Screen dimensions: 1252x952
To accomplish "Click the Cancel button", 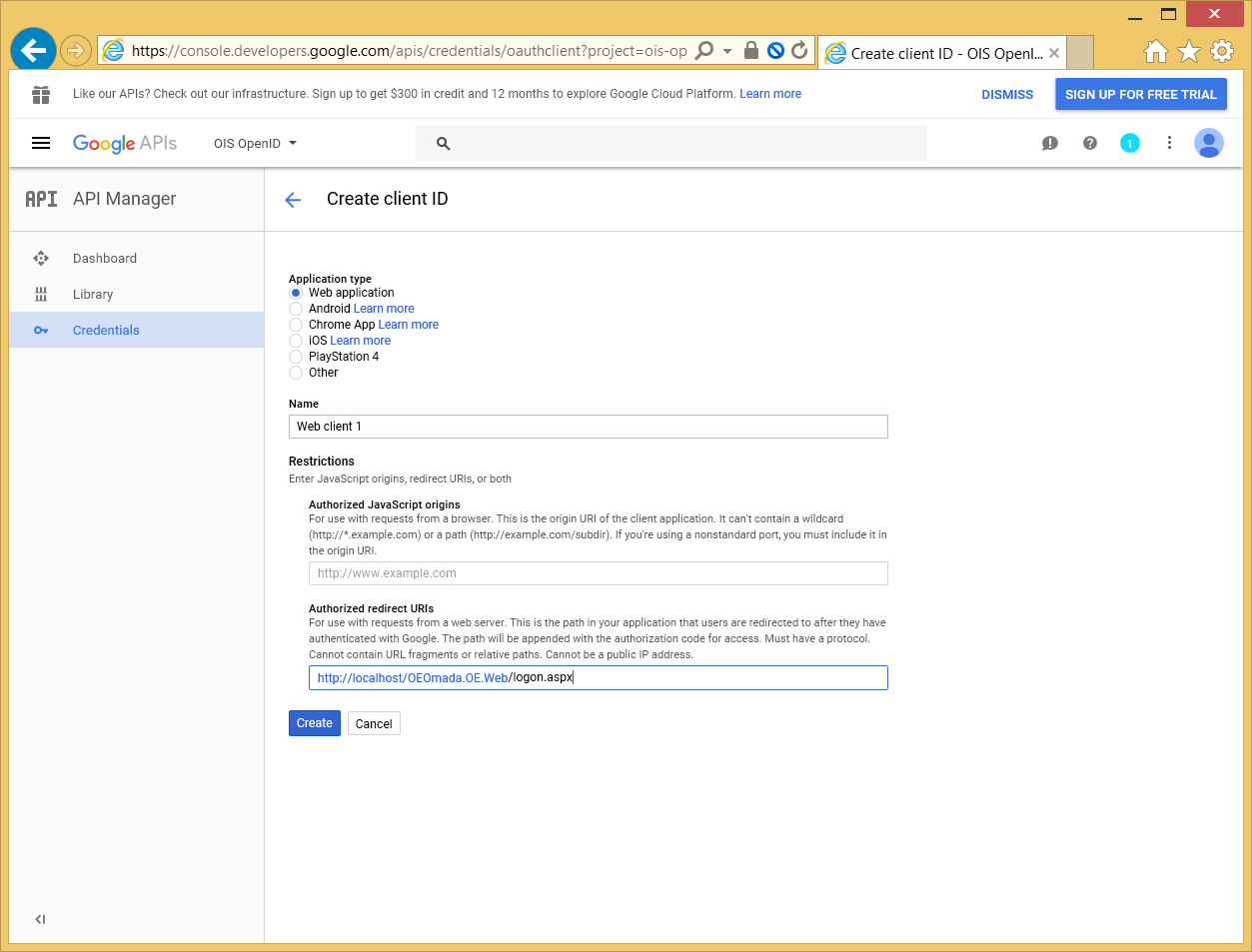I will 374,724.
